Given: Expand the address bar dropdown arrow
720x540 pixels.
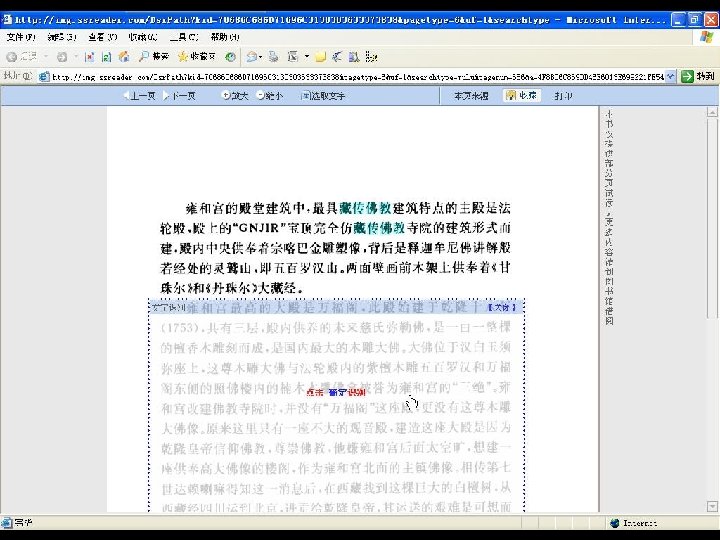Looking at the screenshot, I should (x=670, y=77).
